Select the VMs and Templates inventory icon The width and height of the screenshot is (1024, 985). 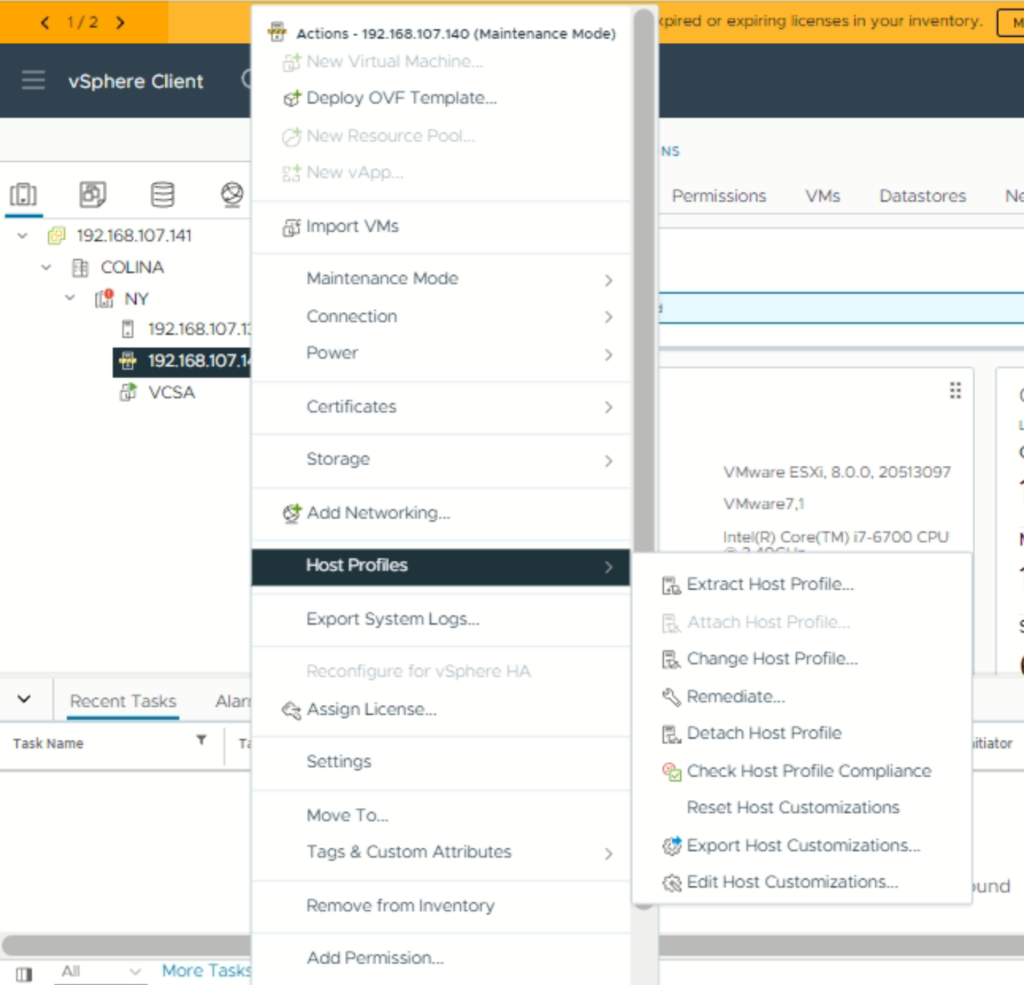click(93, 194)
